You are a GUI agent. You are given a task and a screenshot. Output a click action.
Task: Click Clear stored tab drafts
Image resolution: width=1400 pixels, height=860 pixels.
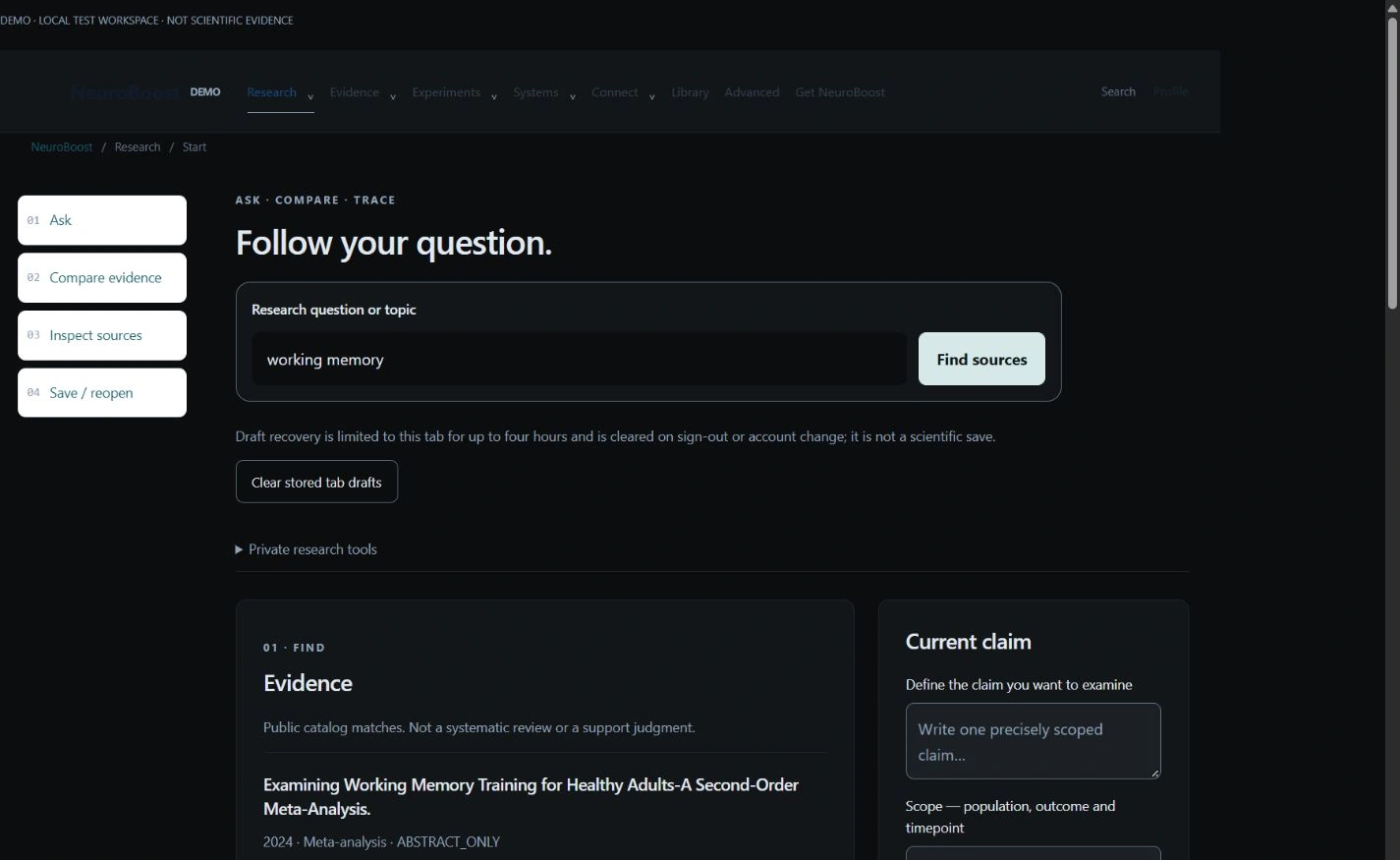tap(316, 482)
